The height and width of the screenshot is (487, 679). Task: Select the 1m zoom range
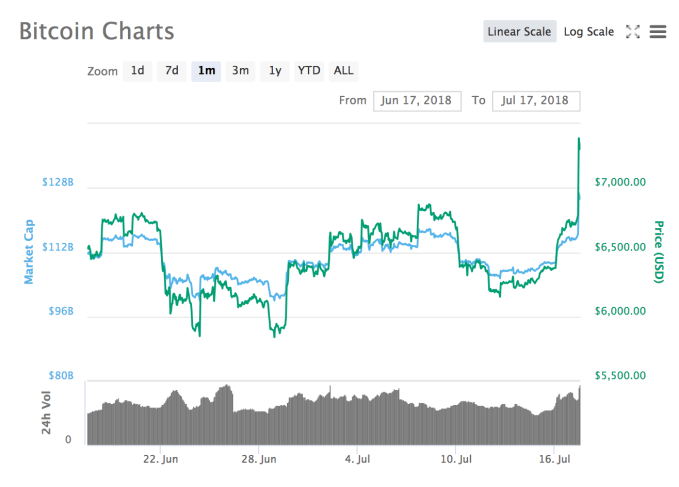click(x=206, y=71)
